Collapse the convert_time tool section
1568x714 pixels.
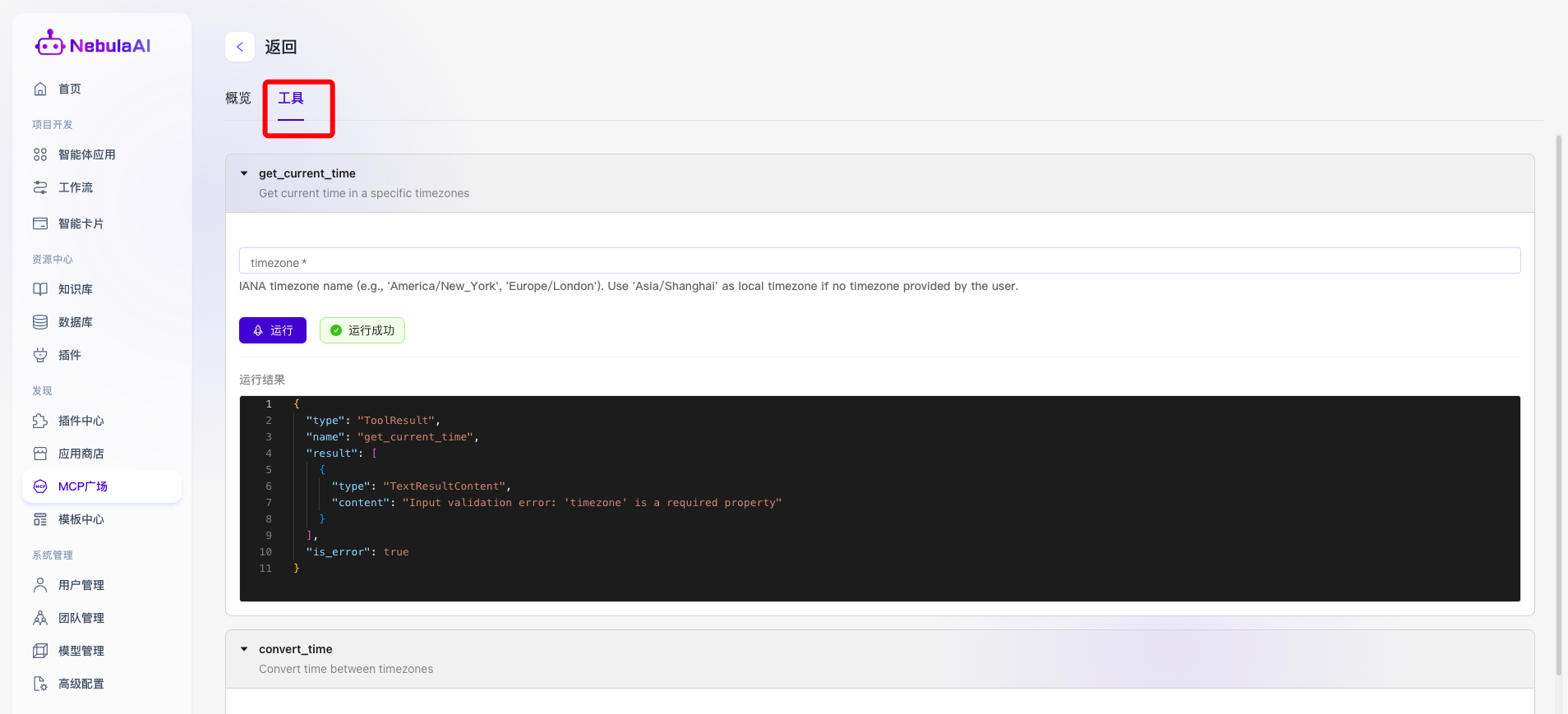coord(244,649)
